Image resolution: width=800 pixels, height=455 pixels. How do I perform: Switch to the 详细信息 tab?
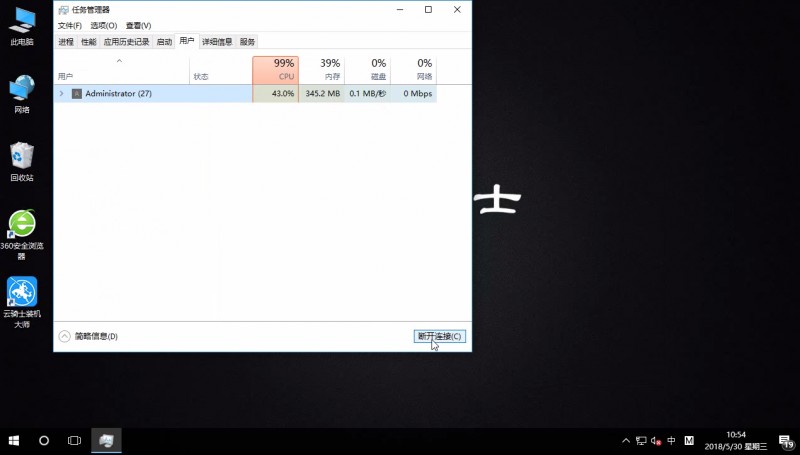[217, 42]
